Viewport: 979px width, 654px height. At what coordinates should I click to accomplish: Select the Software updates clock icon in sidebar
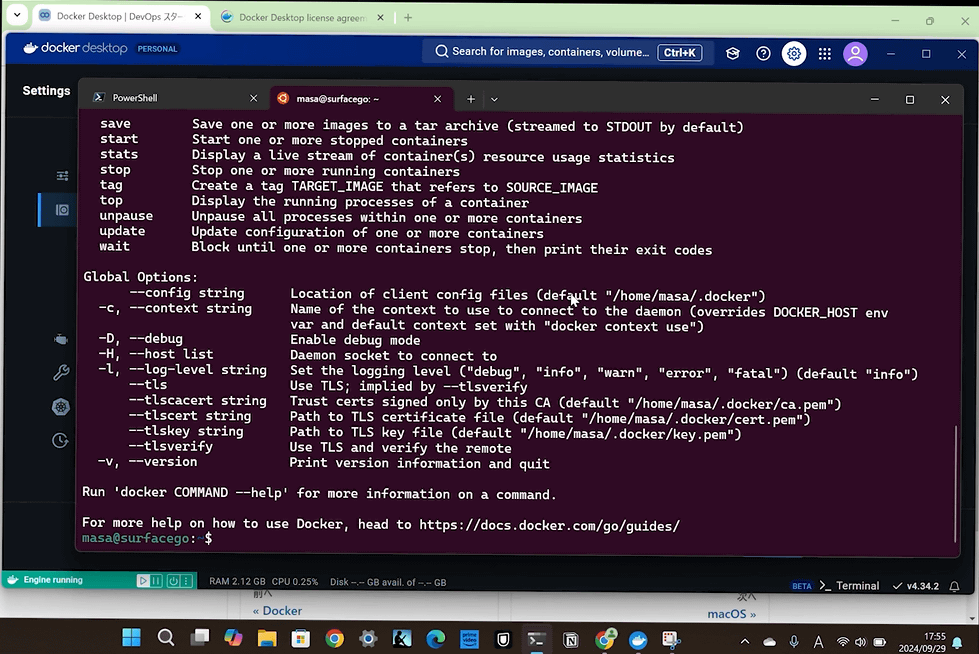61,440
